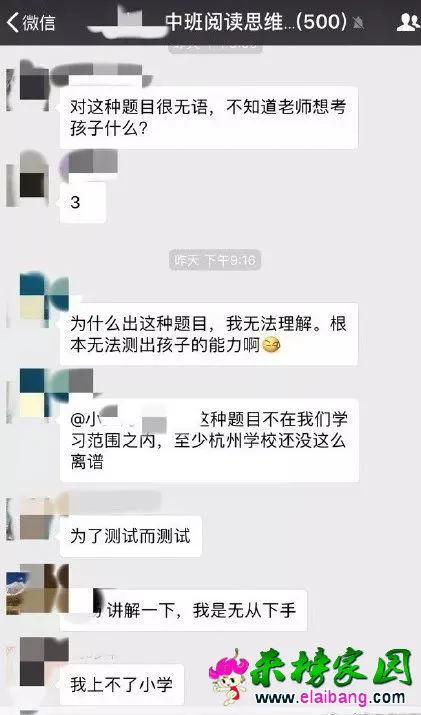This screenshot has height=715, width=421.
Task: Open group members icon at top right
Action: [407, 22]
